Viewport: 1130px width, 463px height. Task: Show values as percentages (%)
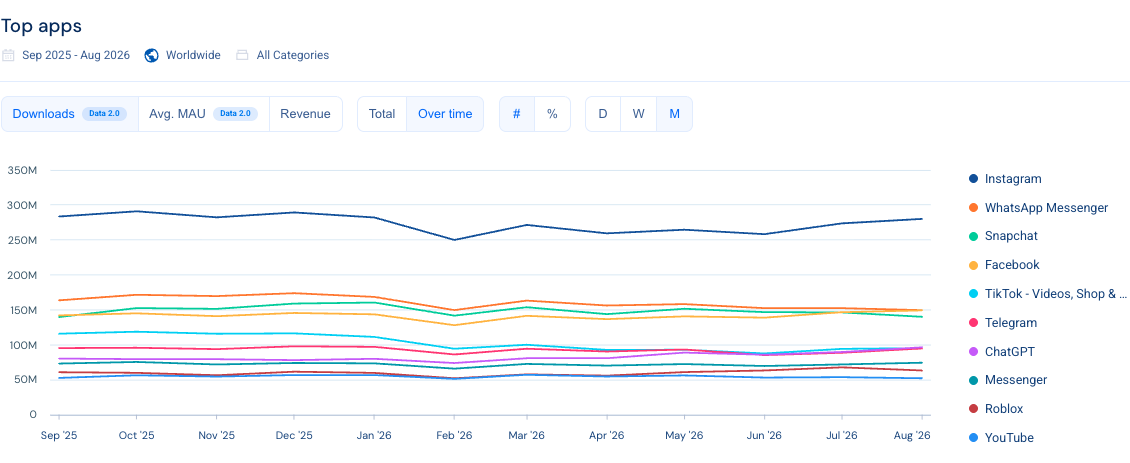coord(552,114)
